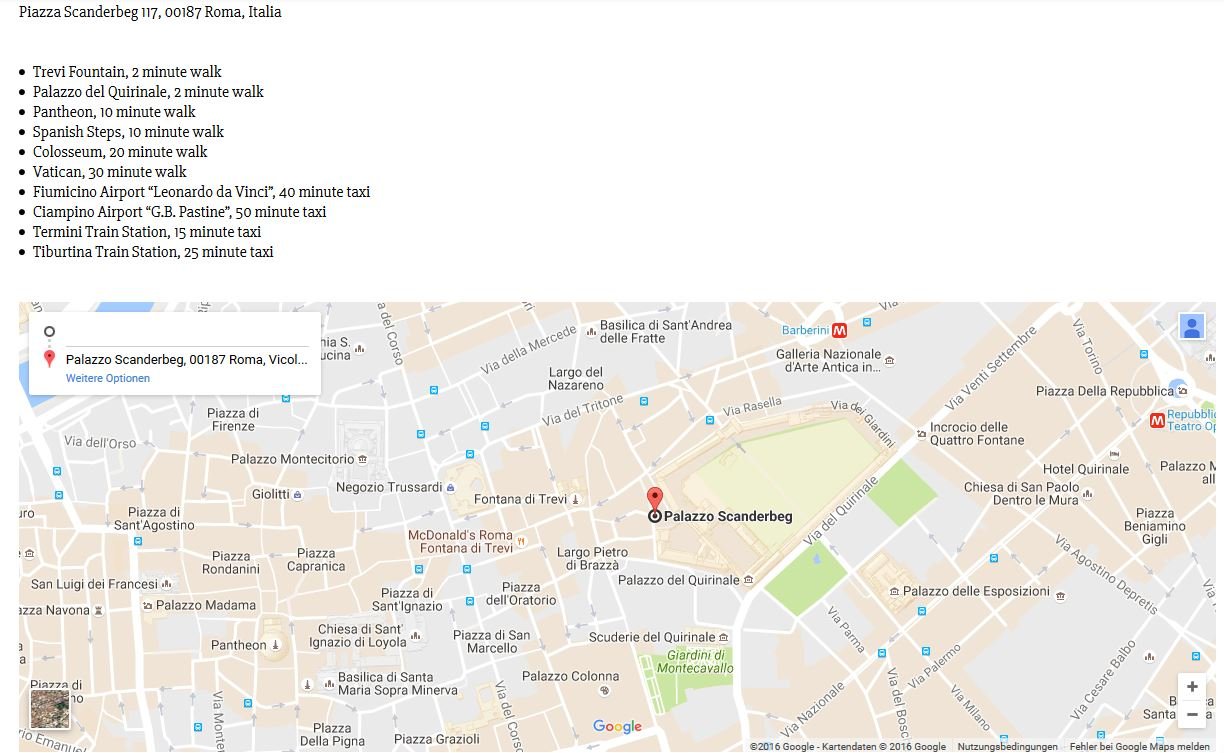Click the Fontana di Trevi landmark icon
1224x753 pixels.
tap(576, 499)
